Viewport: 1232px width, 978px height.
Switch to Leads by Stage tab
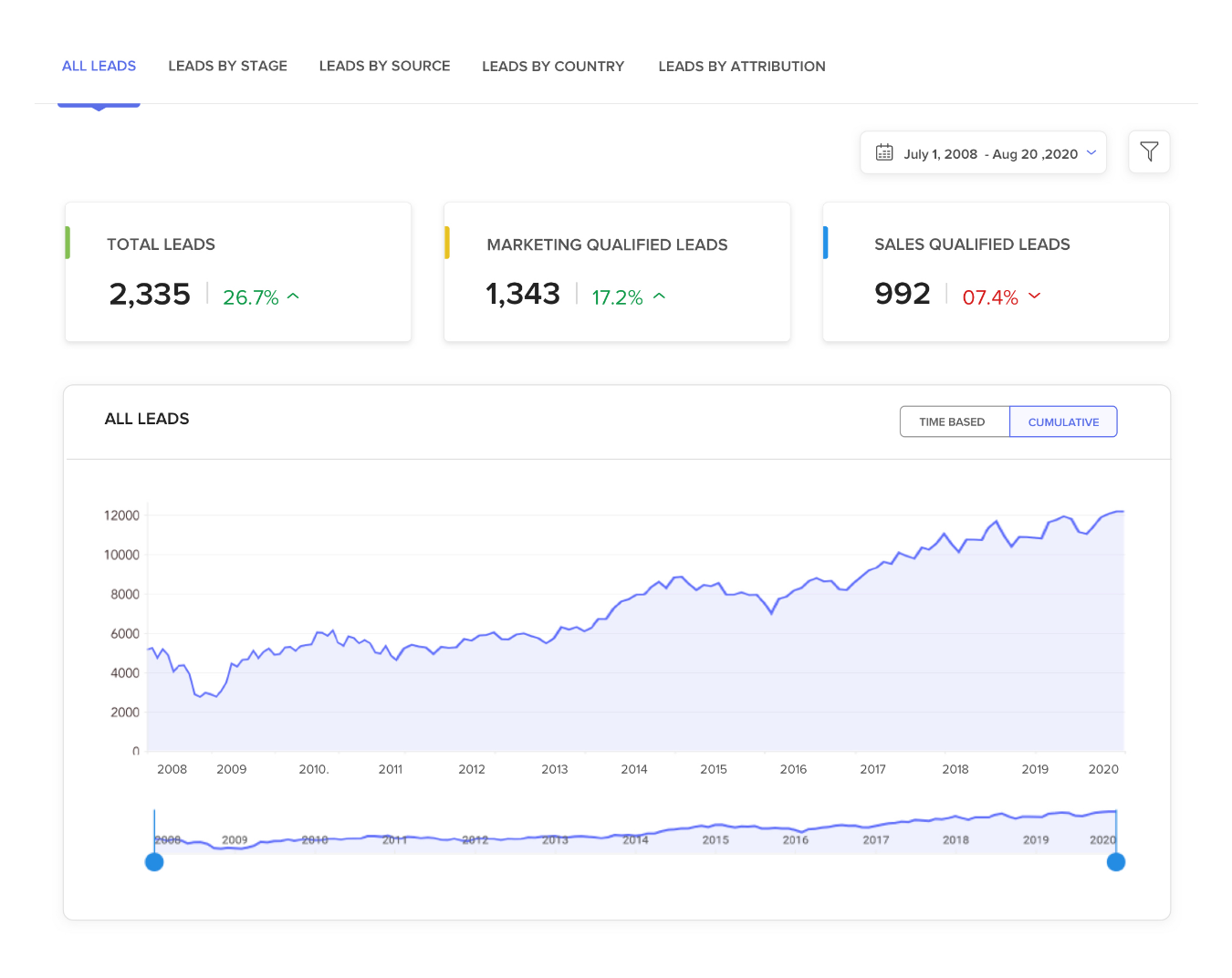(227, 66)
